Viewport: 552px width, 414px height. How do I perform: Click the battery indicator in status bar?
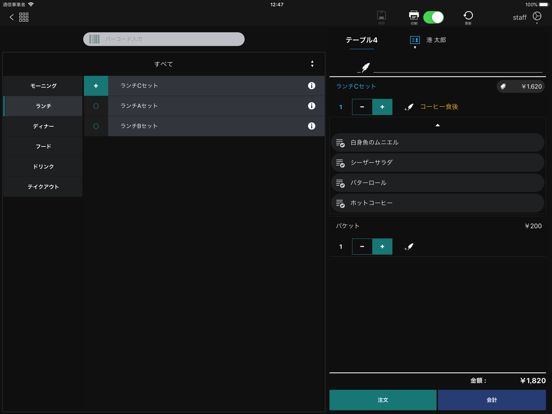544,5
